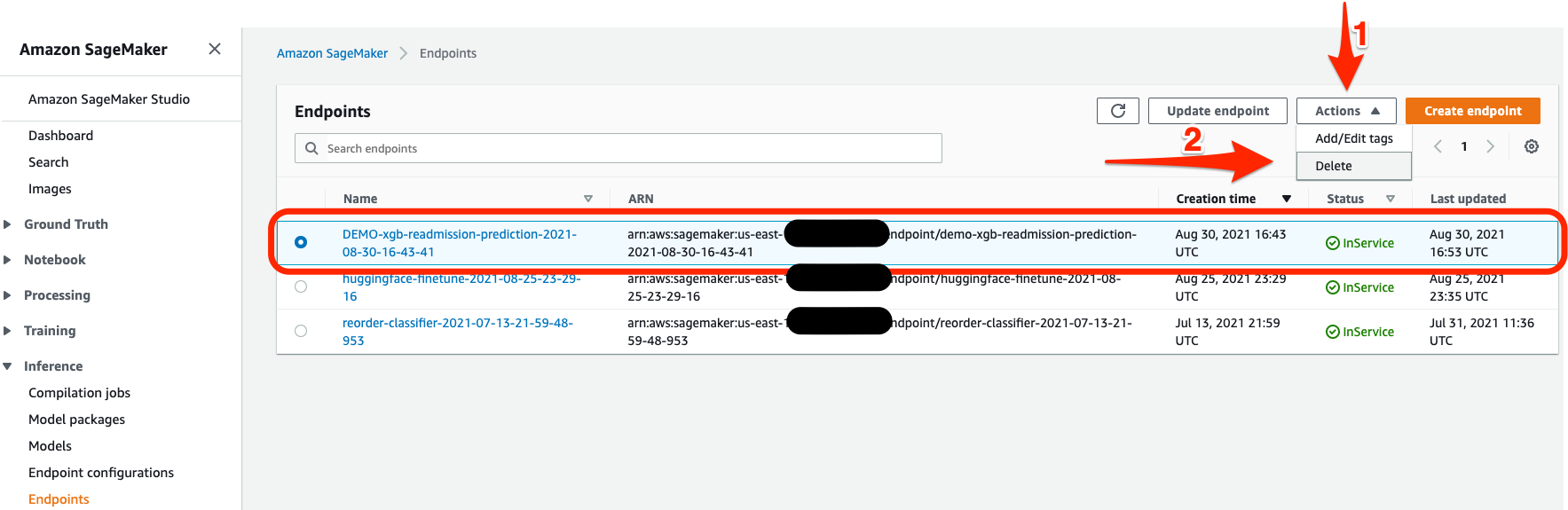Click creation time Aug 25, 2021 23:29 UTC
The height and width of the screenshot is (510, 1568).
point(1231,287)
